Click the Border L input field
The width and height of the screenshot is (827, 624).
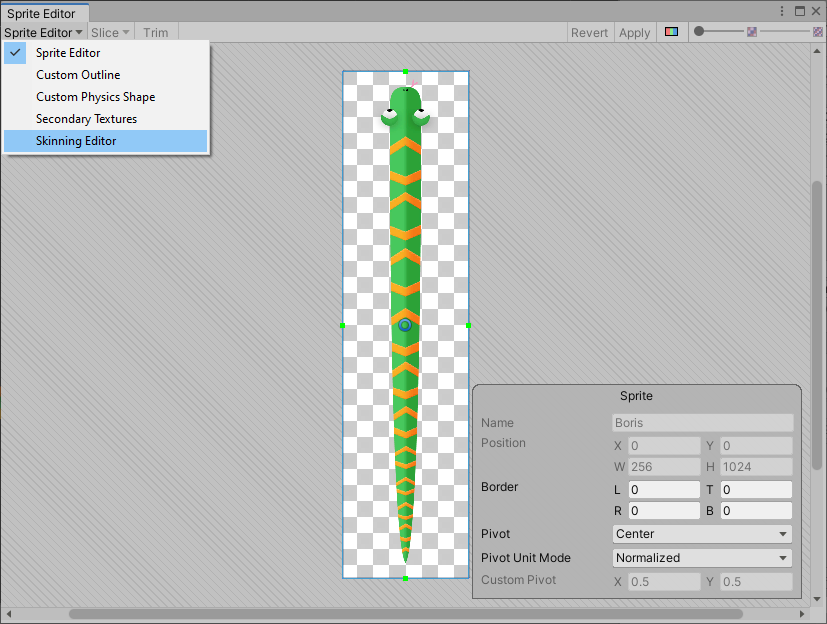click(663, 490)
